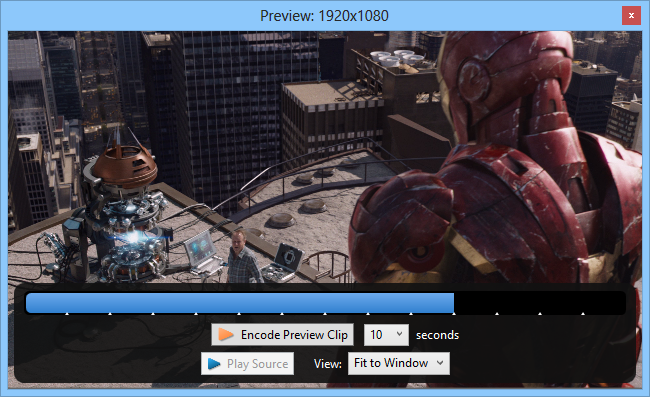Image resolution: width=650 pixels, height=397 pixels.
Task: Open the 10 seconds duration combo box
Action: pos(386,334)
